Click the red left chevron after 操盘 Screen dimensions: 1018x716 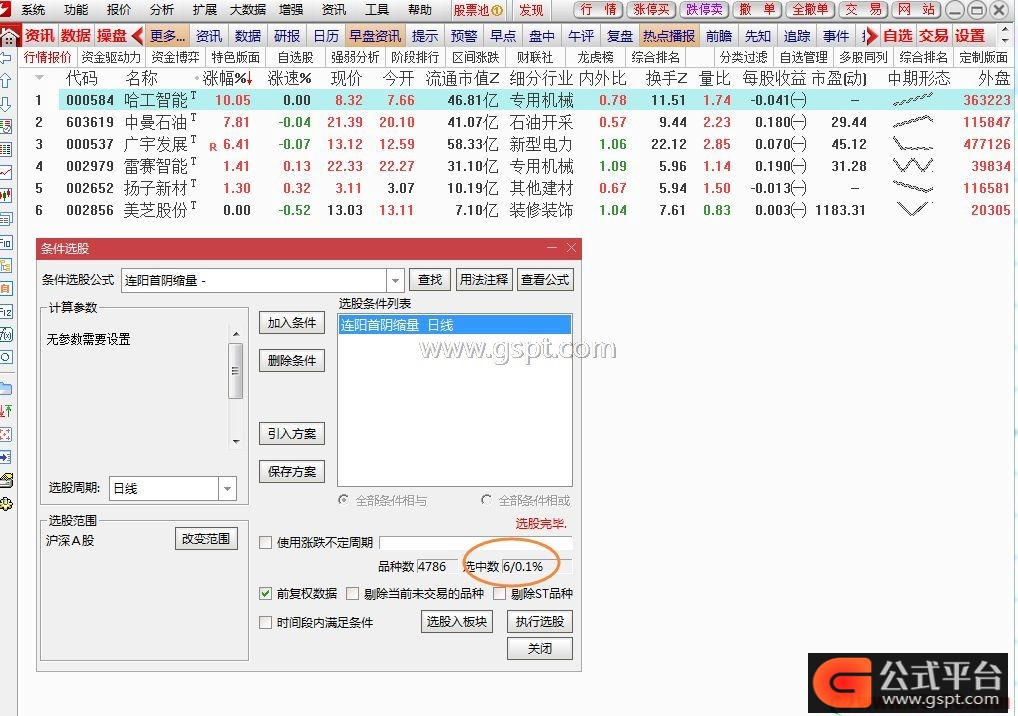coord(136,36)
